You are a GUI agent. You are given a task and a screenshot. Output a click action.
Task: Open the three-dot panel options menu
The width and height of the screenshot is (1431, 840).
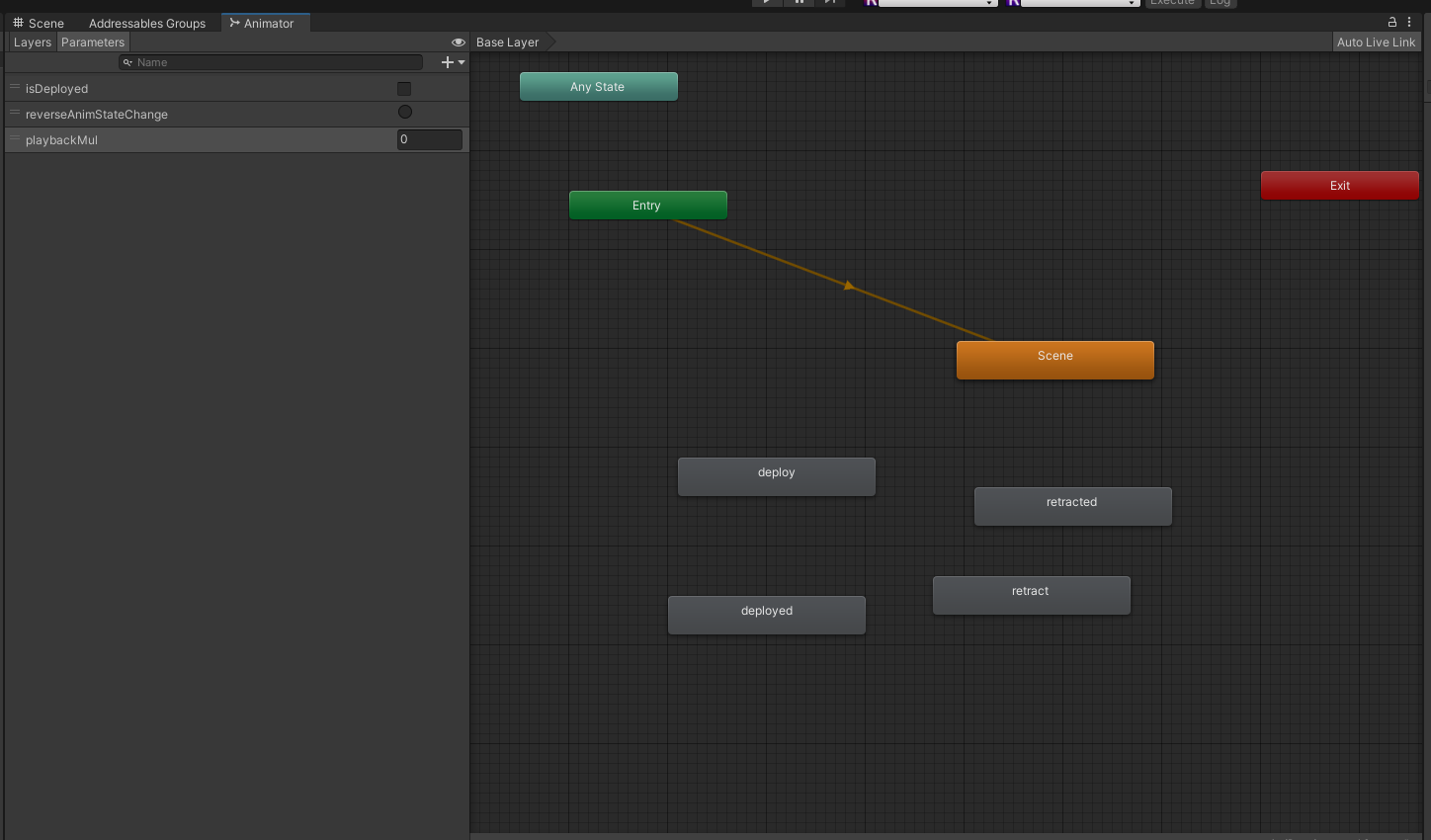[1409, 22]
